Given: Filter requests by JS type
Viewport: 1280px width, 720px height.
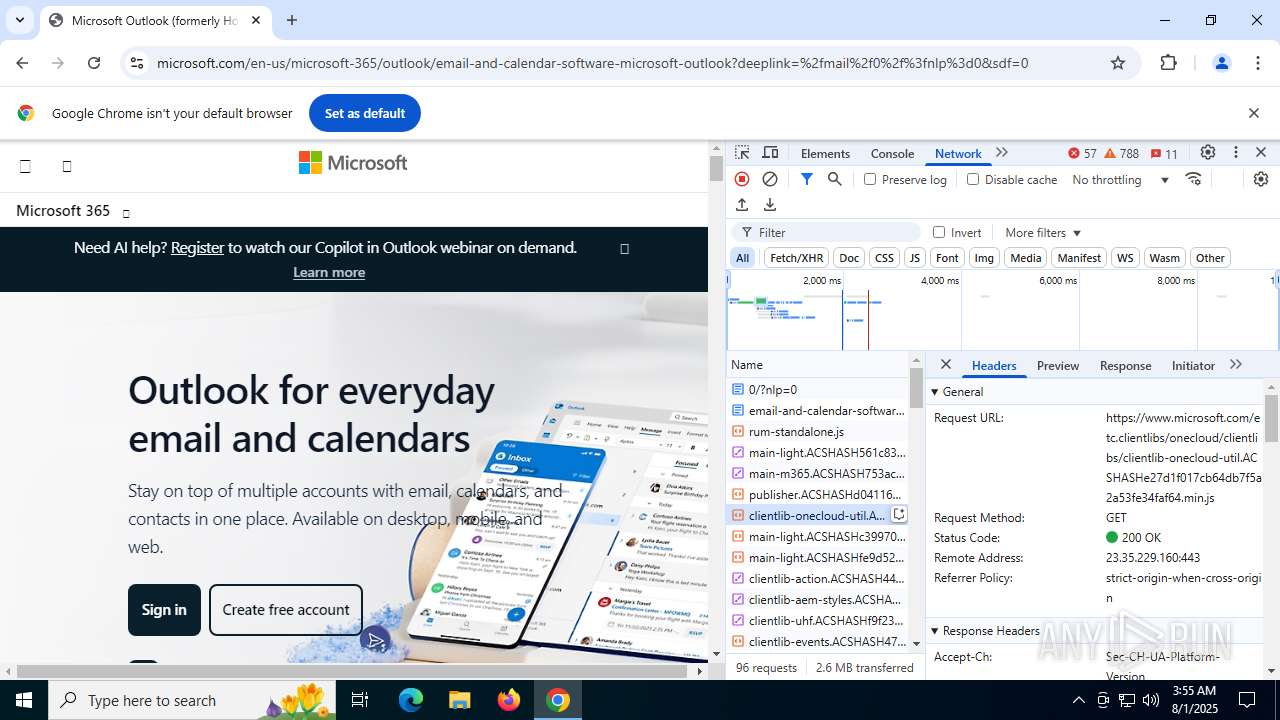Looking at the screenshot, I should (914, 258).
